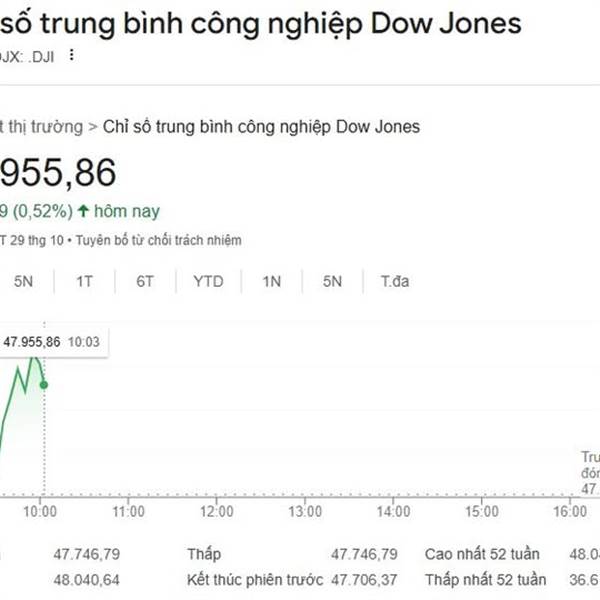The height and width of the screenshot is (600, 600).
Task: Open the T.đa maximum range tab
Action: pyautogui.click(x=394, y=281)
